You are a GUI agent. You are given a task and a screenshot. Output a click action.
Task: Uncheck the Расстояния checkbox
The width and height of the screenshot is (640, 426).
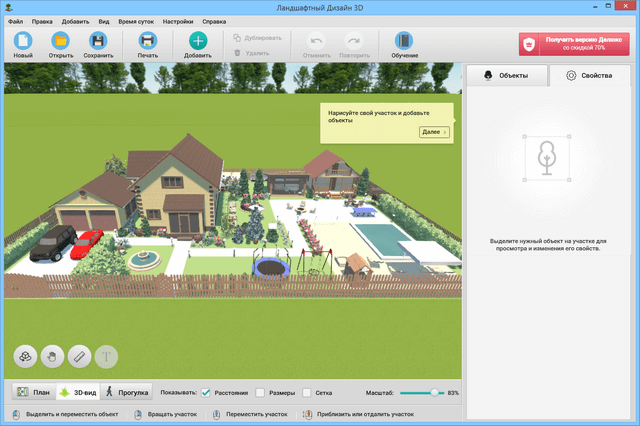tap(206, 393)
